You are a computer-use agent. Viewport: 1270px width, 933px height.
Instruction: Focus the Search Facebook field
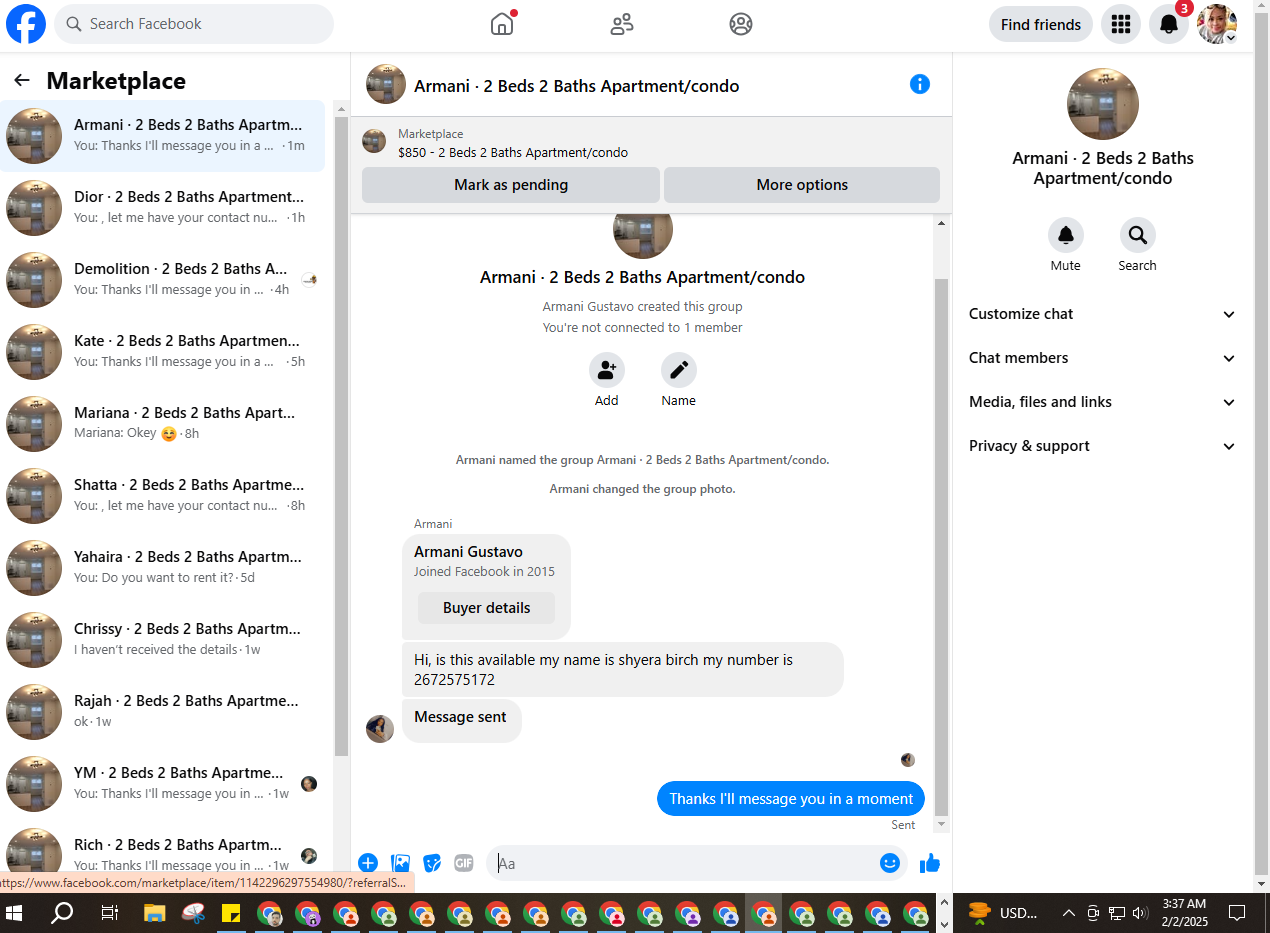194,24
